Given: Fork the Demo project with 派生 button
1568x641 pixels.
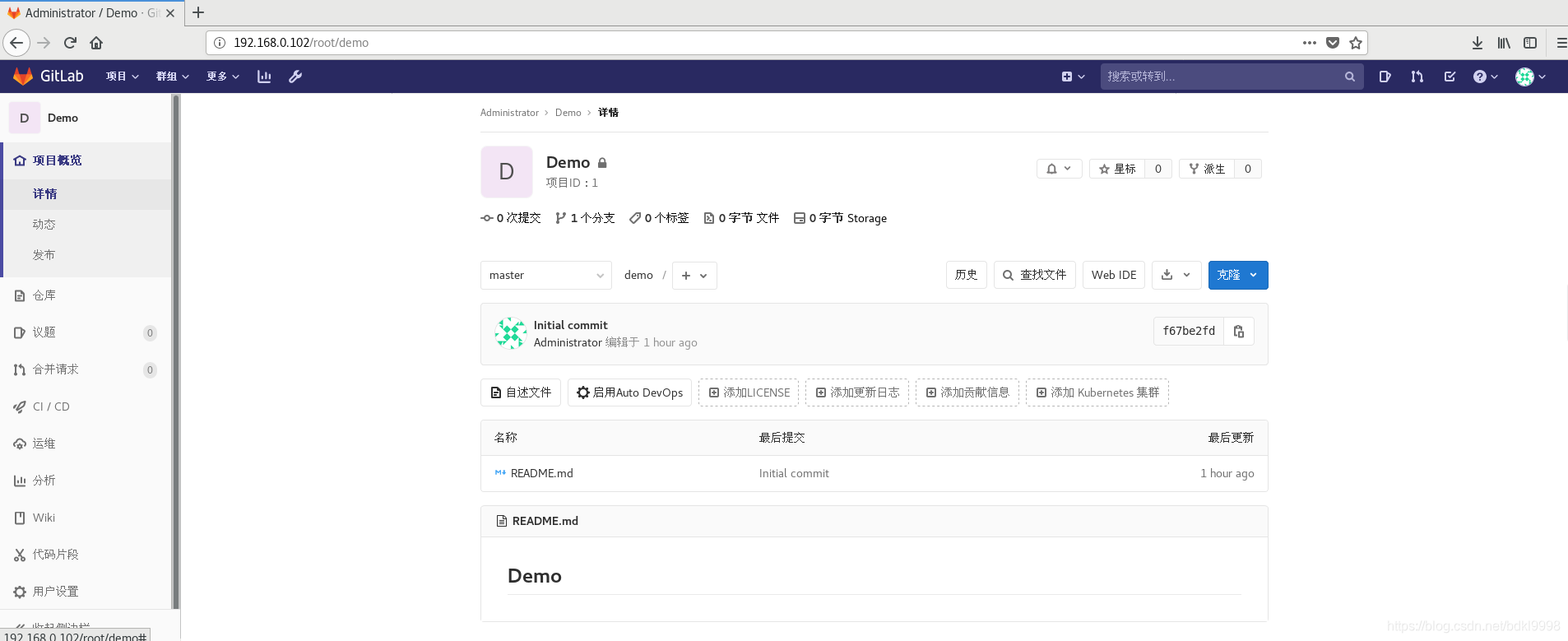Looking at the screenshot, I should (1207, 169).
